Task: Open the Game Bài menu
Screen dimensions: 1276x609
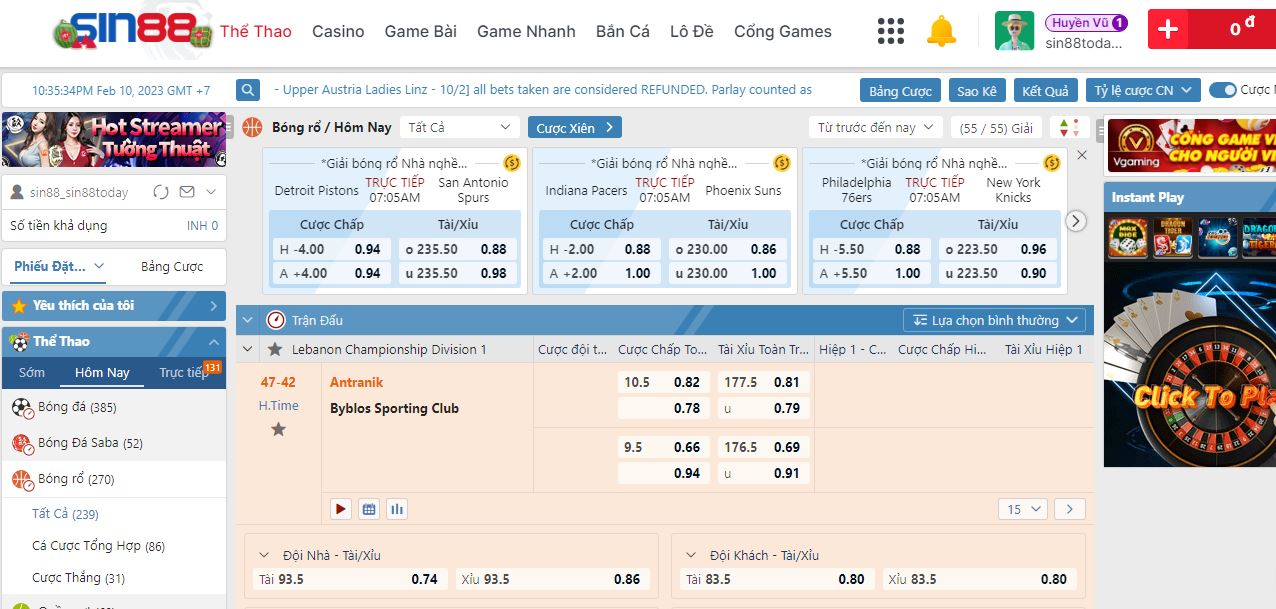Action: [421, 31]
